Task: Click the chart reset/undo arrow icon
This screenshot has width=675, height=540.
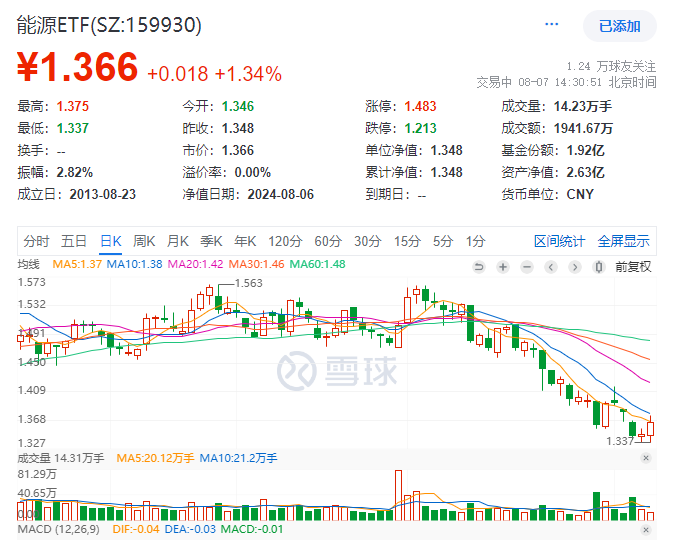Action: [478, 267]
